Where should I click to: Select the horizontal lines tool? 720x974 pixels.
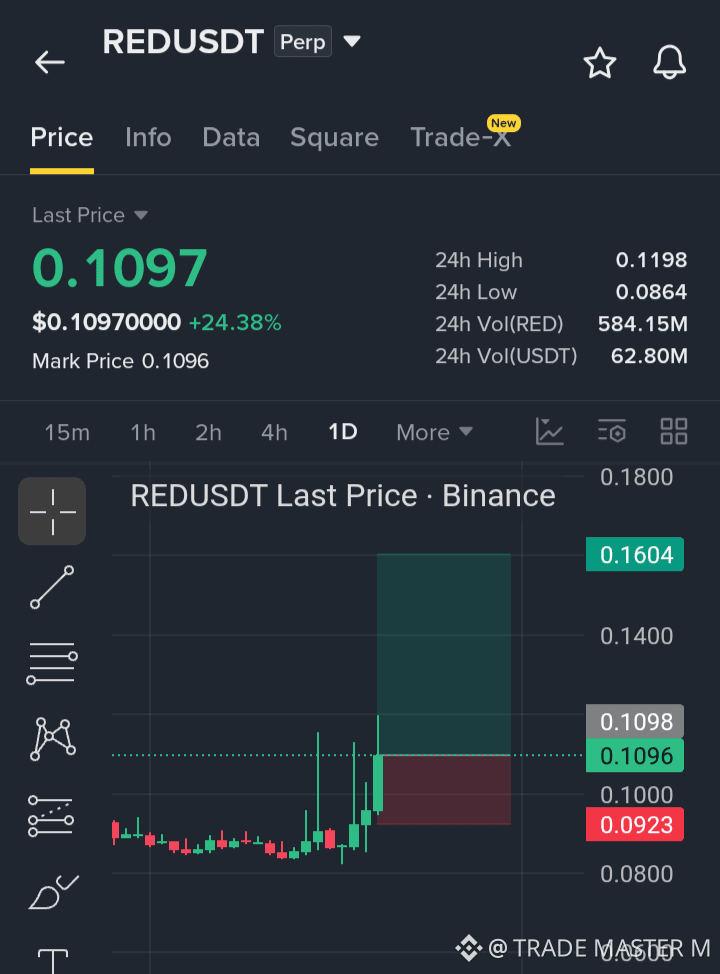coord(52,663)
